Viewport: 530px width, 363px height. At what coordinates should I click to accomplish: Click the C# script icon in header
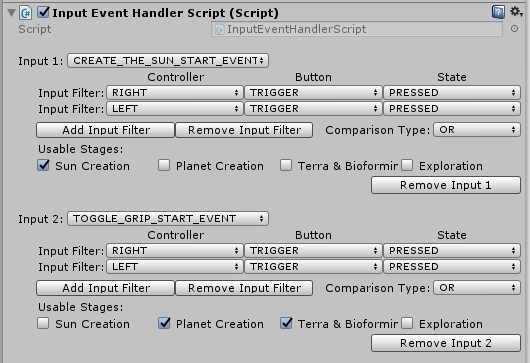coord(26,13)
